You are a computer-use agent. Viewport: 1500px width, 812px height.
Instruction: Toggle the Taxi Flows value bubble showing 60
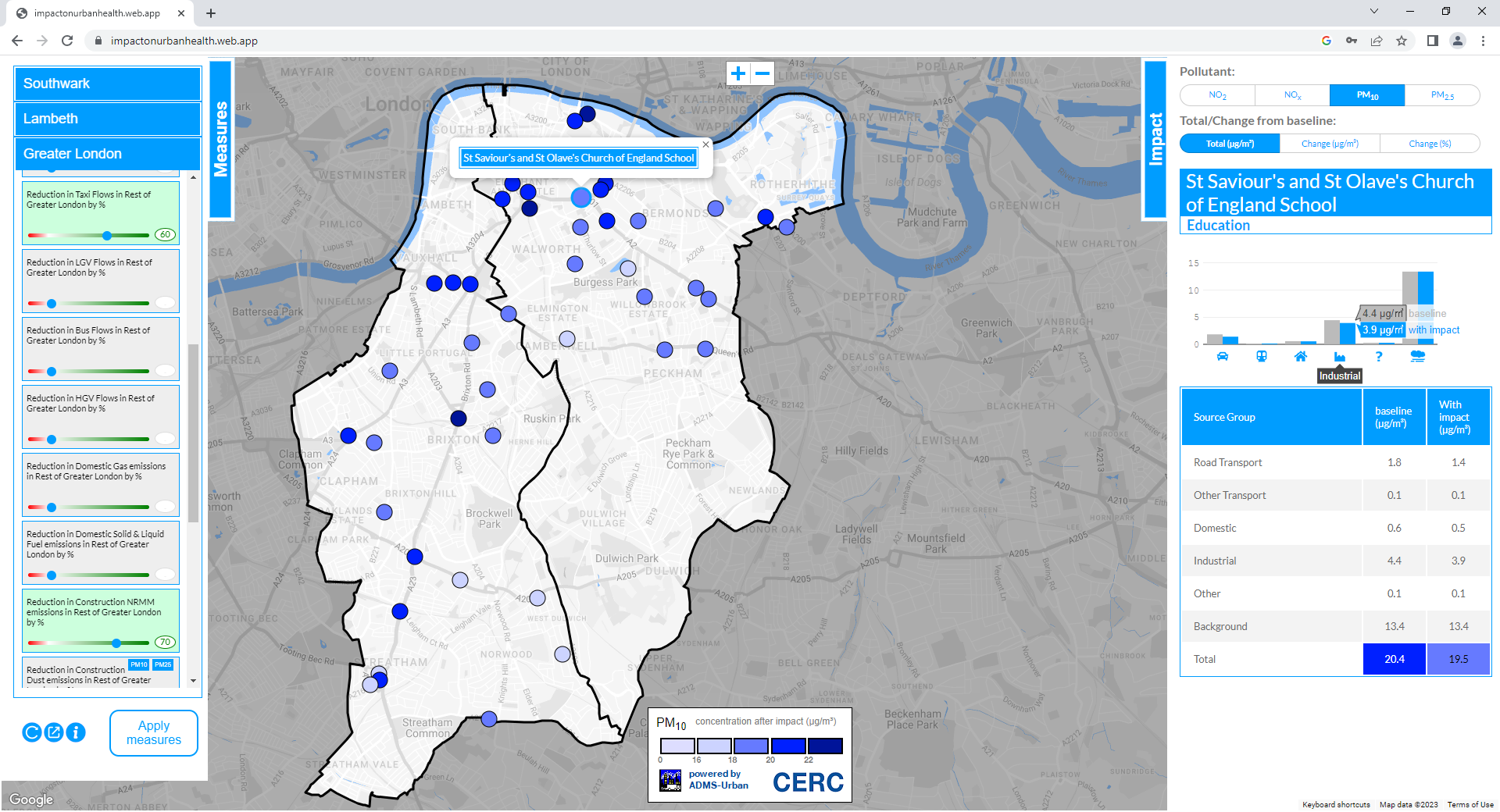(165, 235)
